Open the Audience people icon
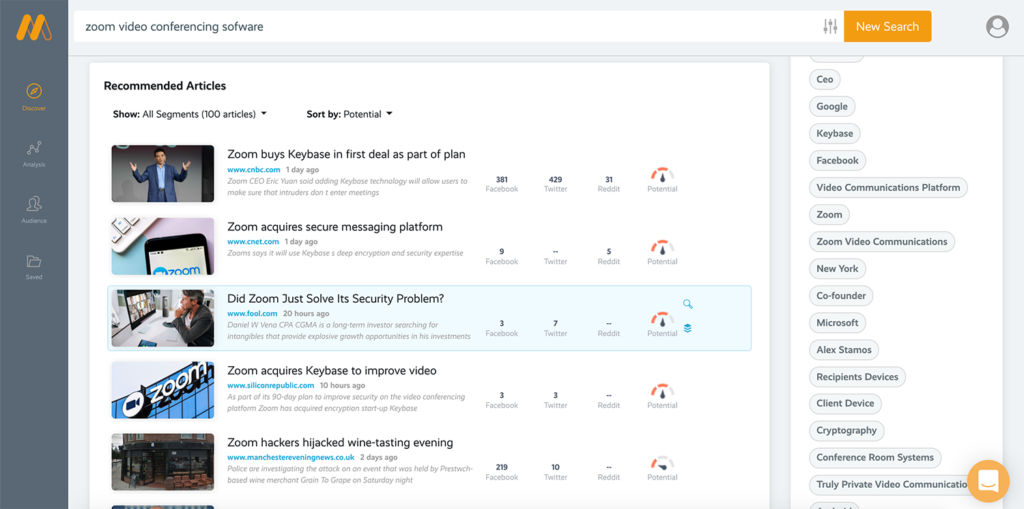 (34, 204)
